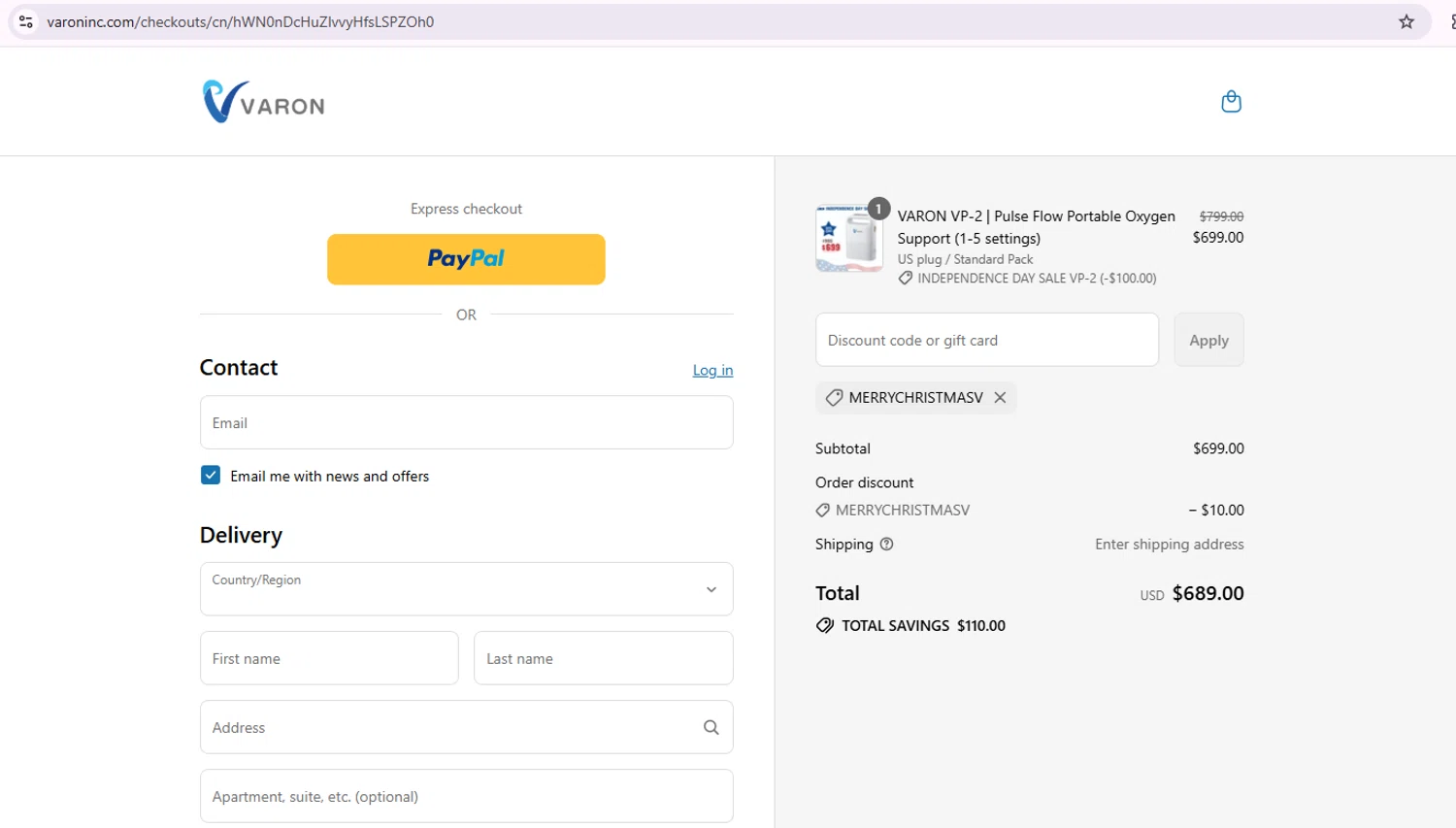1456x828 pixels.
Task: Click the tag icon in MERRYCHRISTMASV chip
Action: tap(834, 398)
